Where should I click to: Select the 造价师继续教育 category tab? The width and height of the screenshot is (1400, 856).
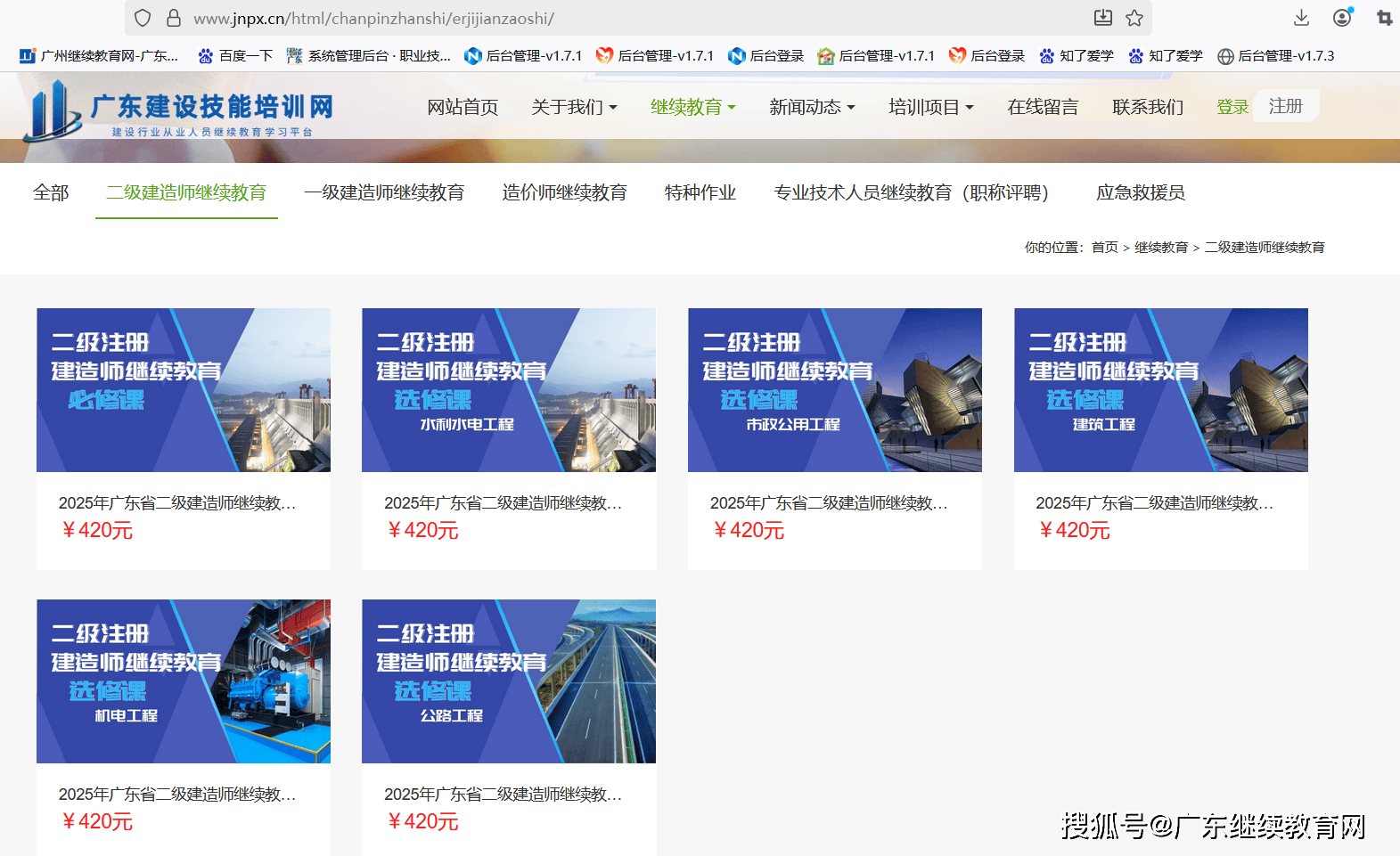pos(564,192)
